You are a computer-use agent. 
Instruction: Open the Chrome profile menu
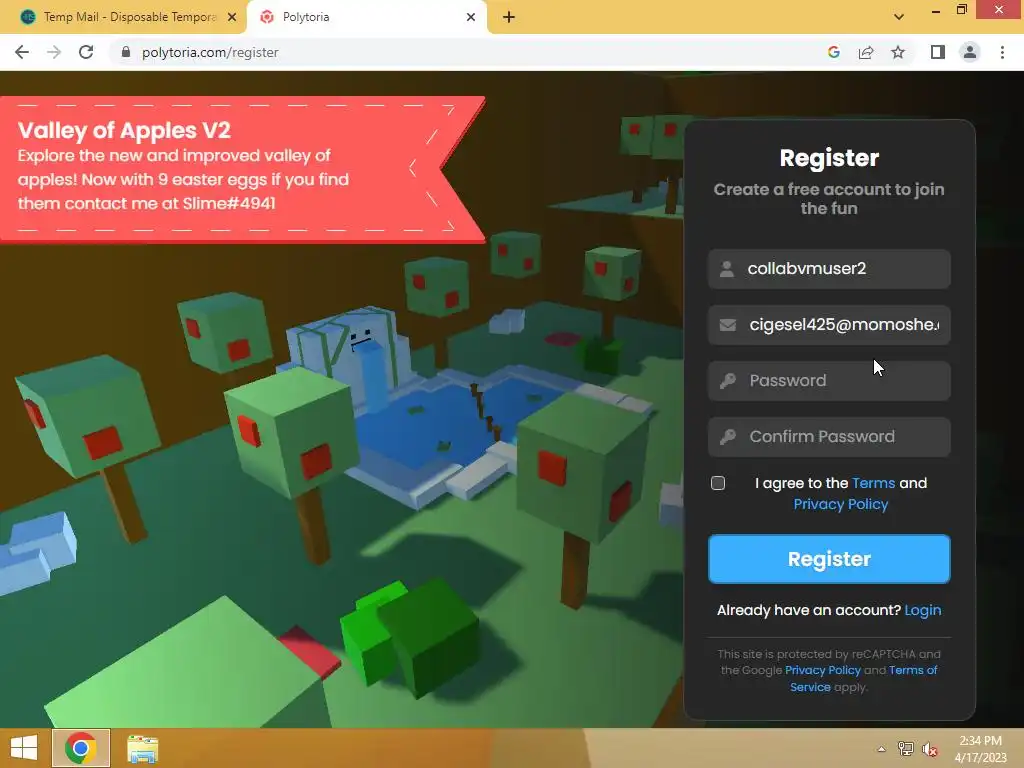point(970,52)
